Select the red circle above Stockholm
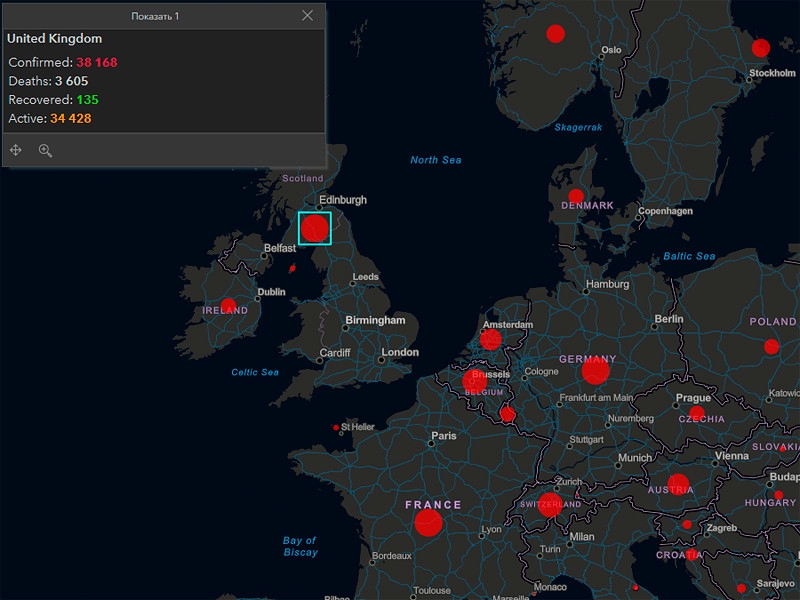The width and height of the screenshot is (800, 600). pos(761,48)
